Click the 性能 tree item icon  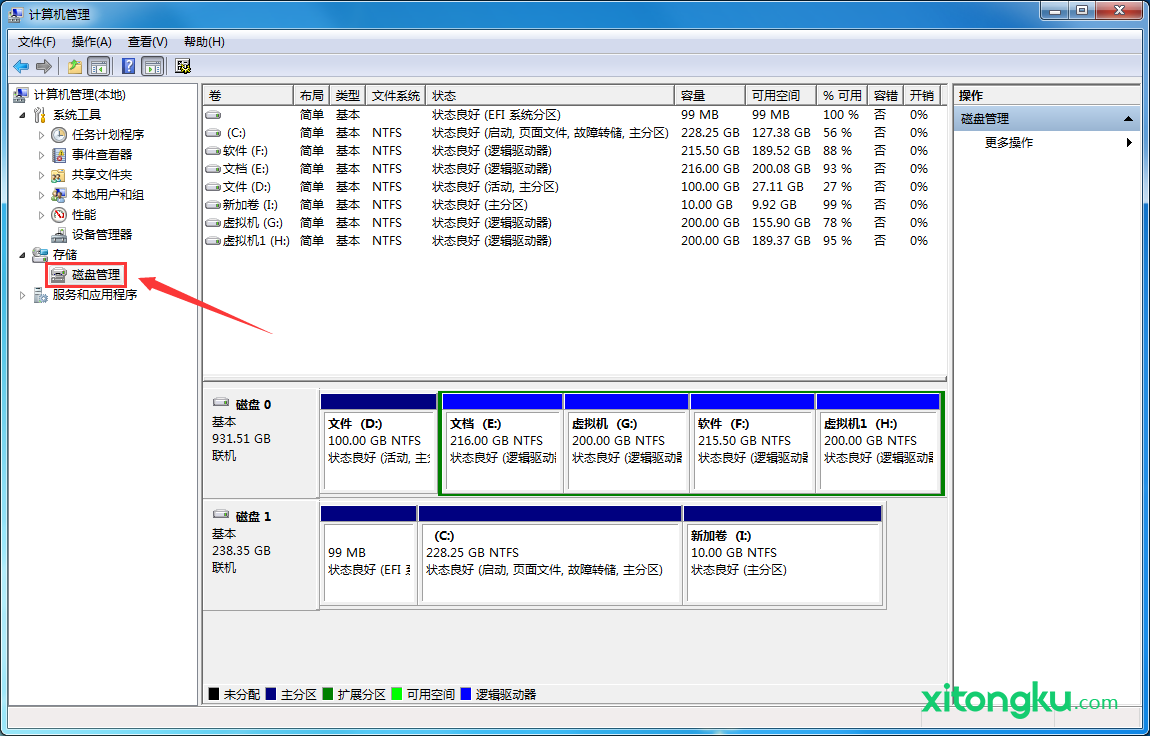pos(59,214)
